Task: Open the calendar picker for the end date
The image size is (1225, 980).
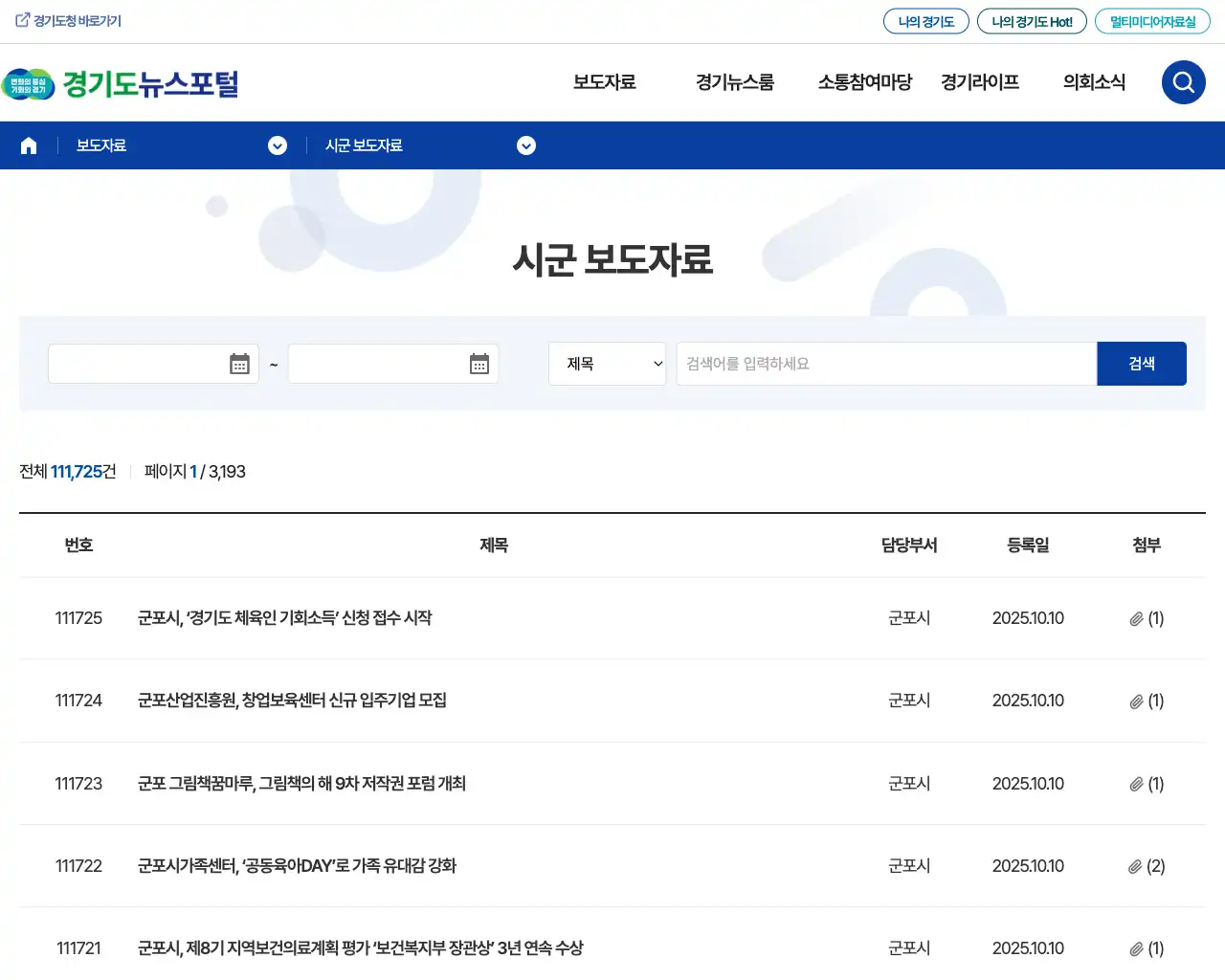Action: (479, 364)
